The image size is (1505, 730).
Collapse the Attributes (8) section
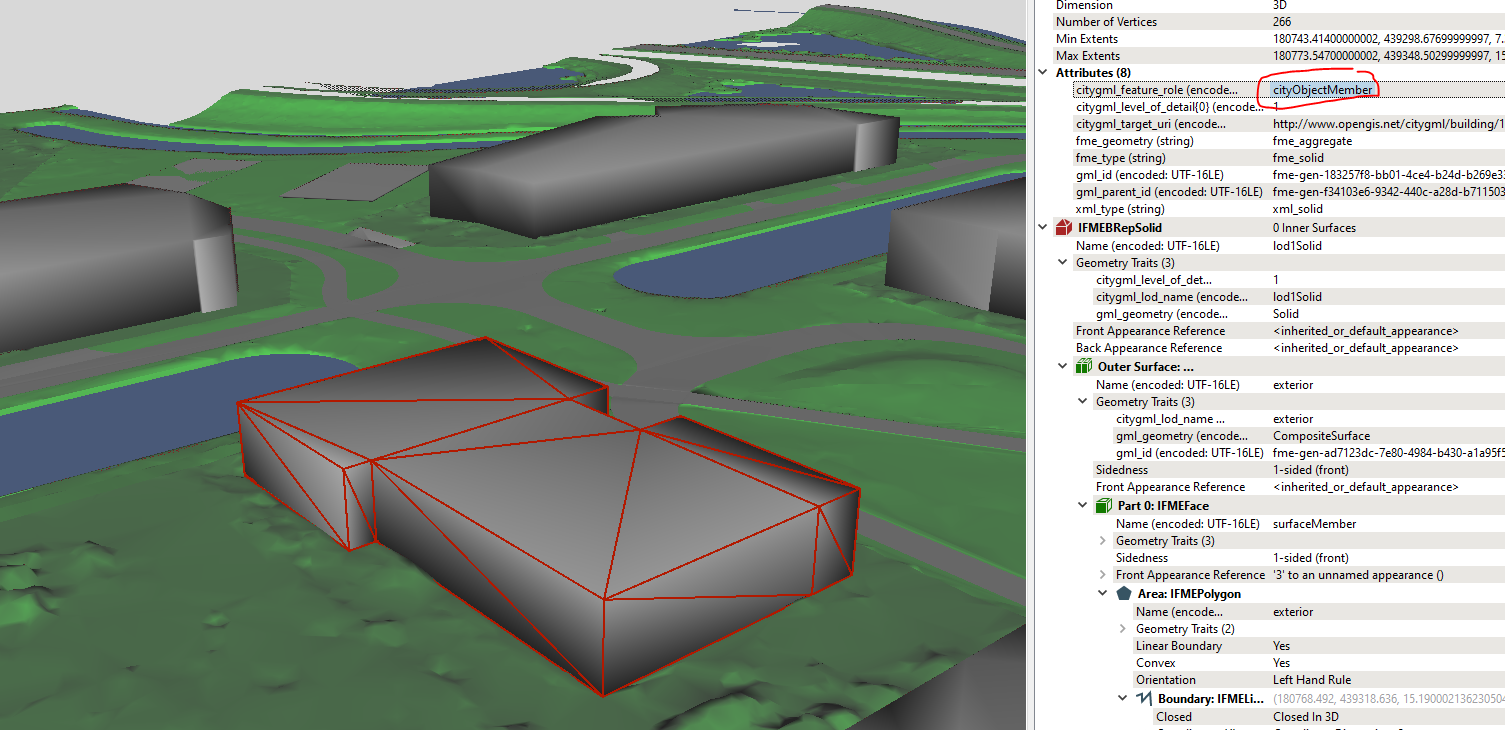[1045, 73]
